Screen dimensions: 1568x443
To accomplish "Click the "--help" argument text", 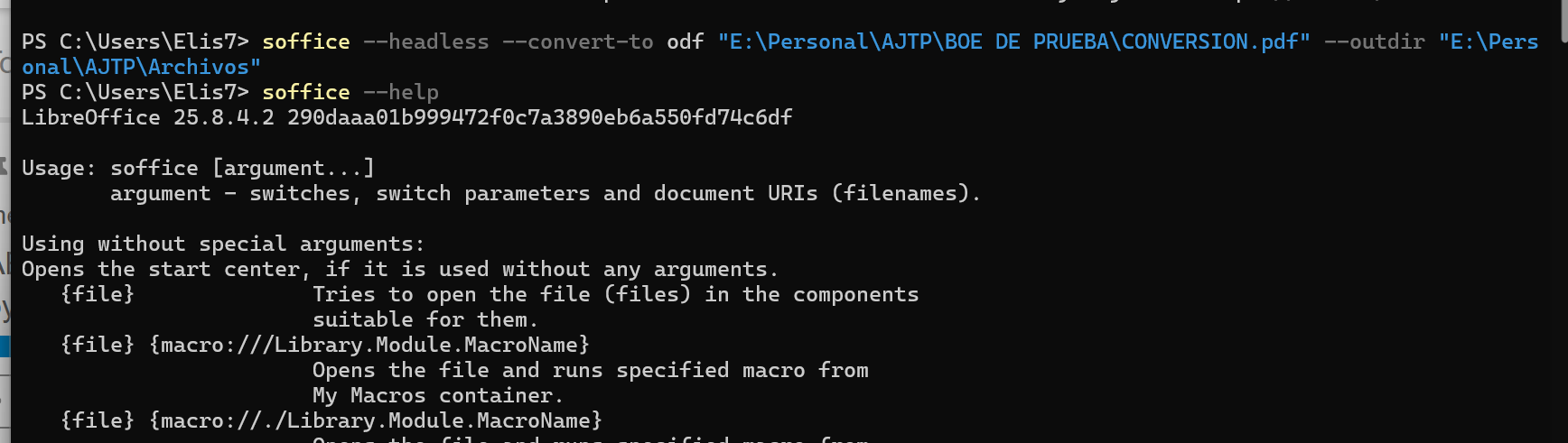I will click(x=400, y=92).
